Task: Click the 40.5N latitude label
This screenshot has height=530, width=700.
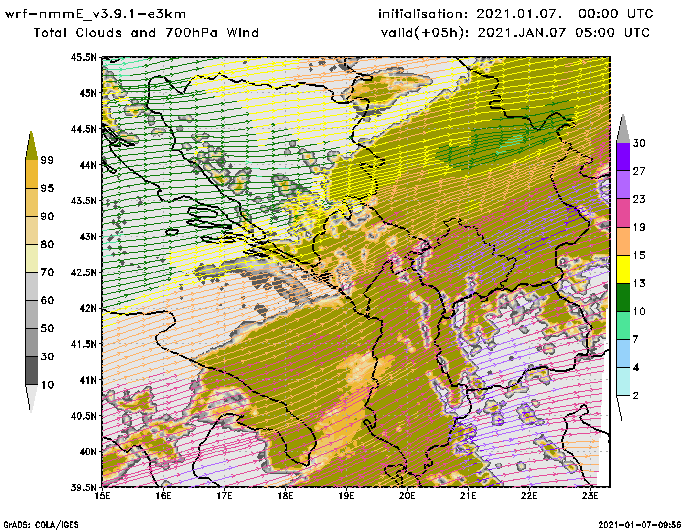Action: (83, 416)
